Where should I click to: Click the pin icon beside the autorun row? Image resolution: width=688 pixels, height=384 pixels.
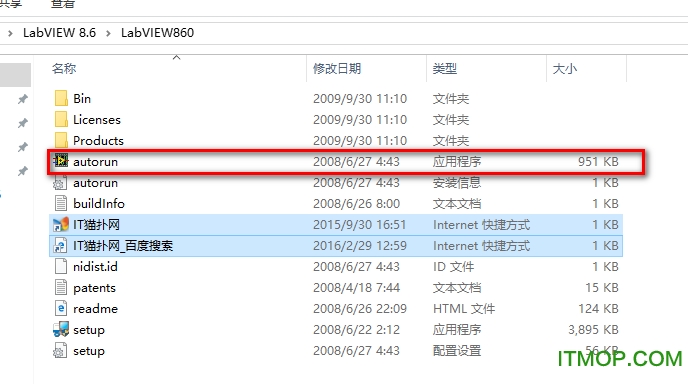click(22, 171)
